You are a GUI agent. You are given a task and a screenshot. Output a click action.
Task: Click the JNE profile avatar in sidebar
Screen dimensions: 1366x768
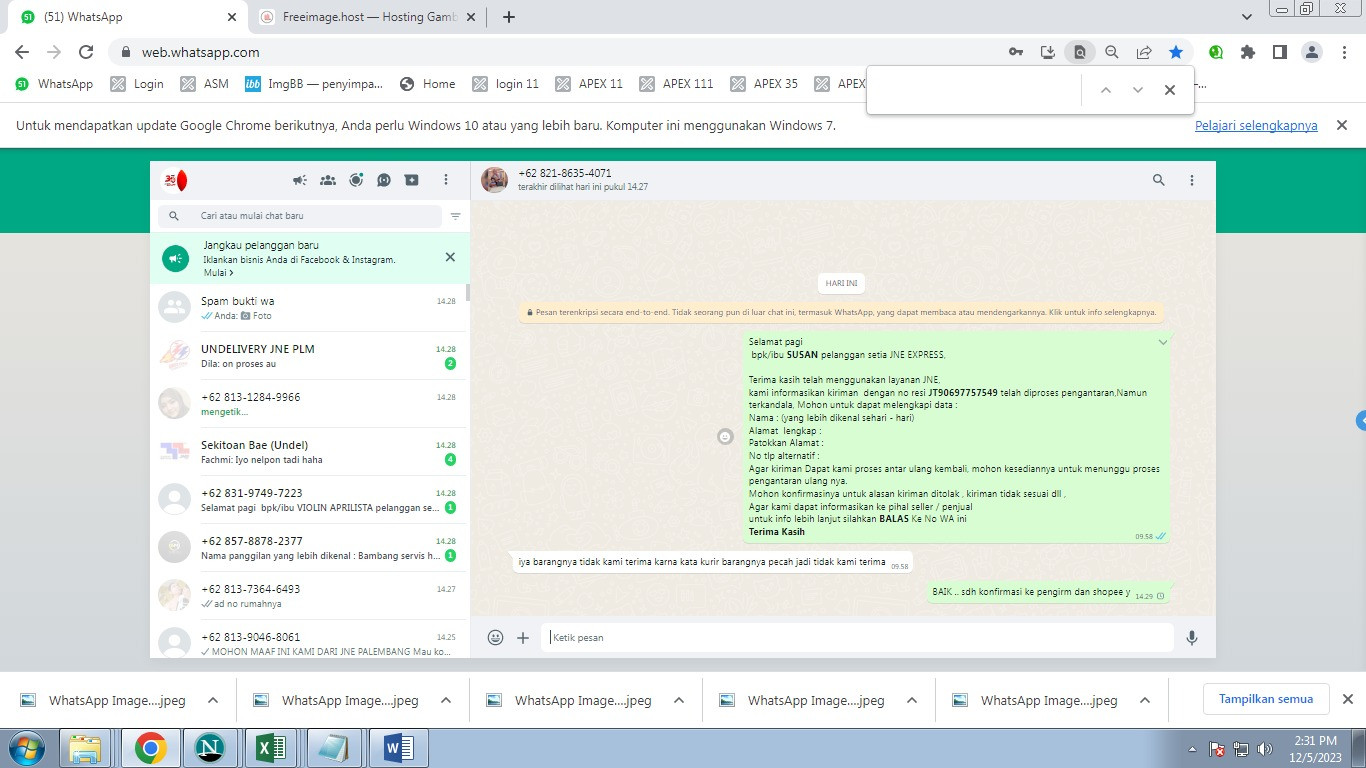[x=175, y=180]
